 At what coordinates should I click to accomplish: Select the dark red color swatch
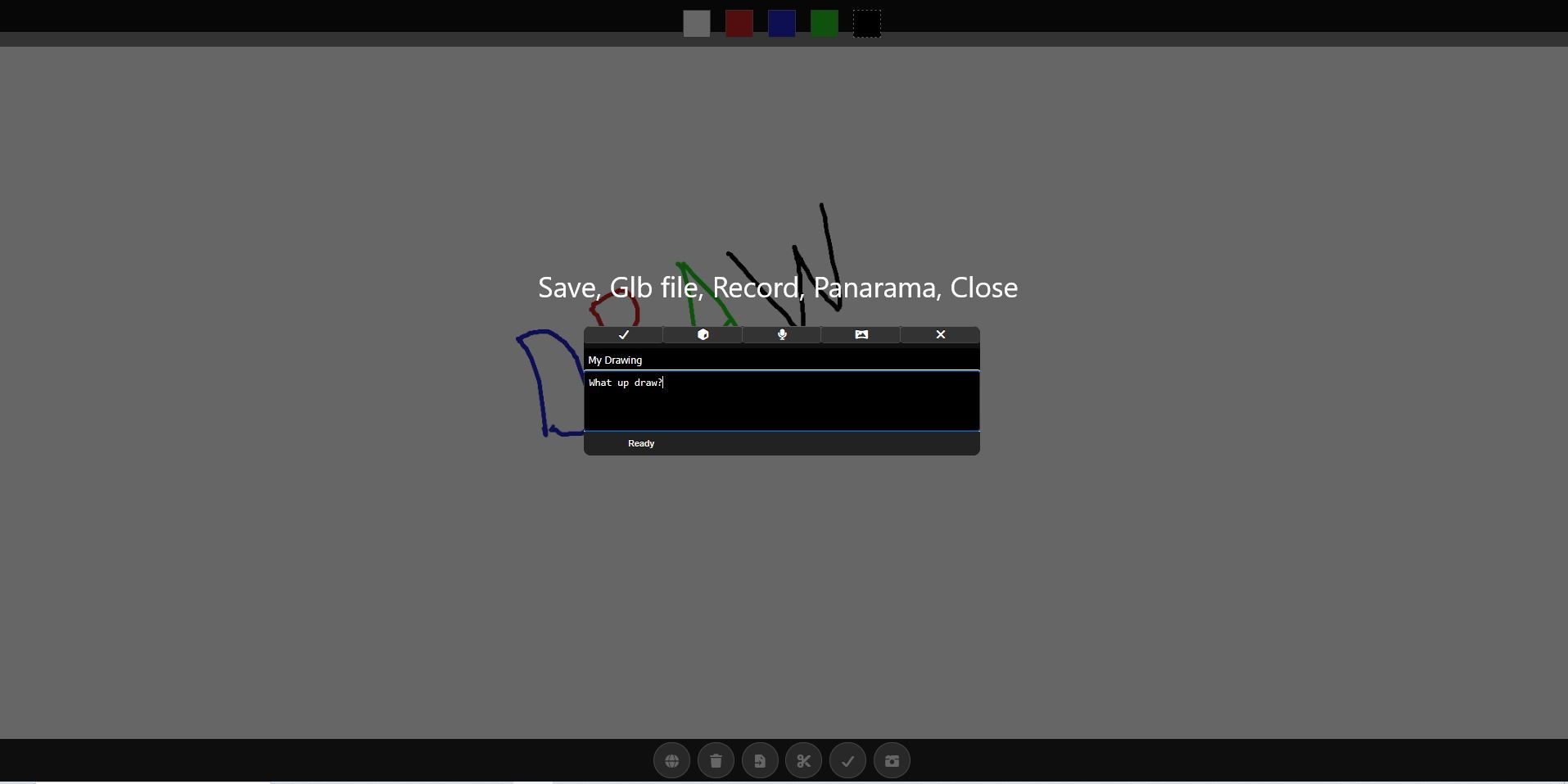coord(739,24)
